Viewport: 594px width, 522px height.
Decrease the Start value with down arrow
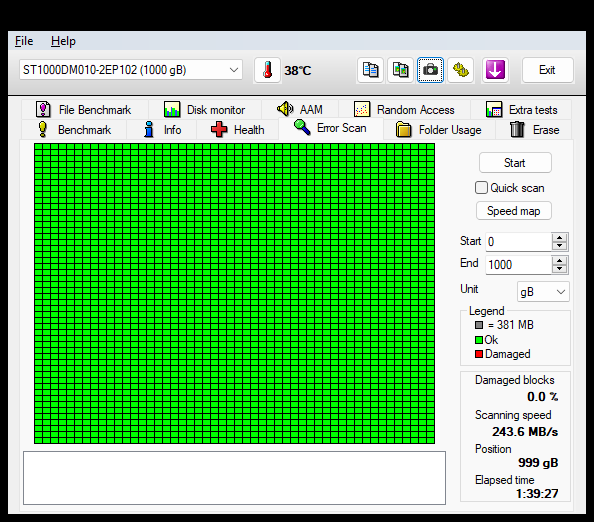click(x=560, y=246)
